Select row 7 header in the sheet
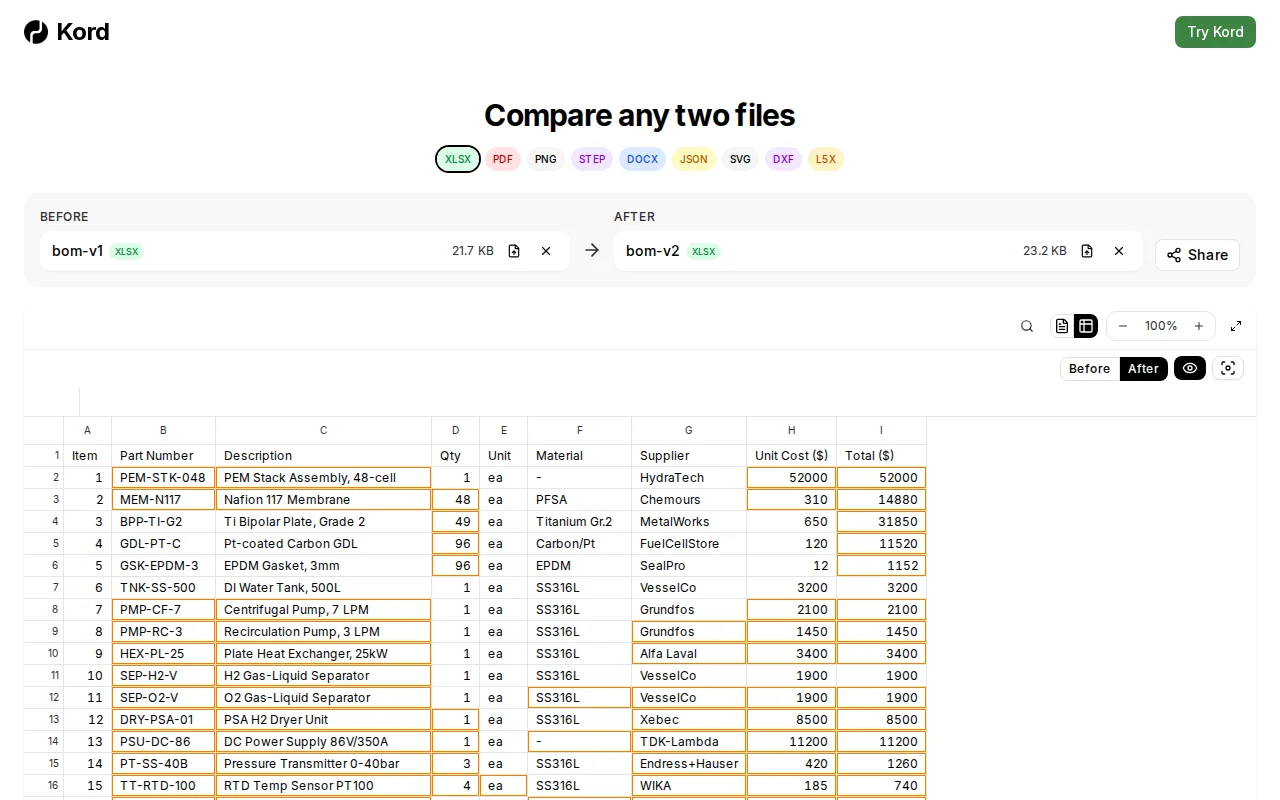Image resolution: width=1280 pixels, height=800 pixels. tap(44, 588)
